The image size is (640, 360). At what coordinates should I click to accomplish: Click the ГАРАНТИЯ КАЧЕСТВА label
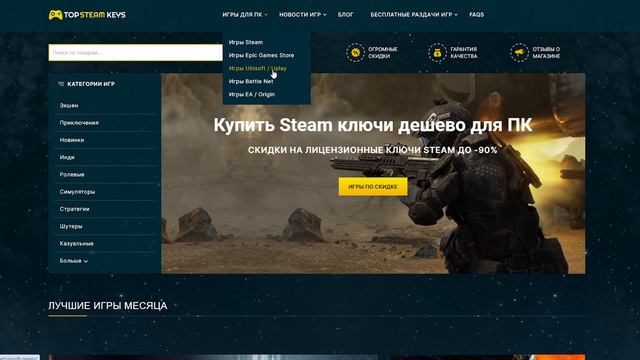(x=464, y=53)
